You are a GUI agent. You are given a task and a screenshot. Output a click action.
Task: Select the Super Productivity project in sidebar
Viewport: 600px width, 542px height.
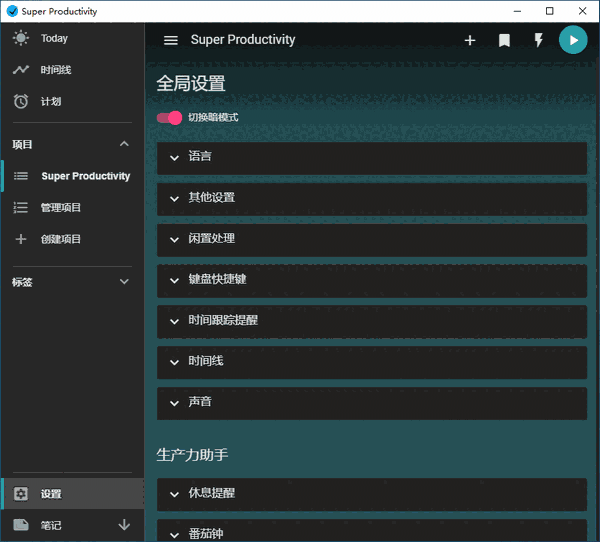72,176
